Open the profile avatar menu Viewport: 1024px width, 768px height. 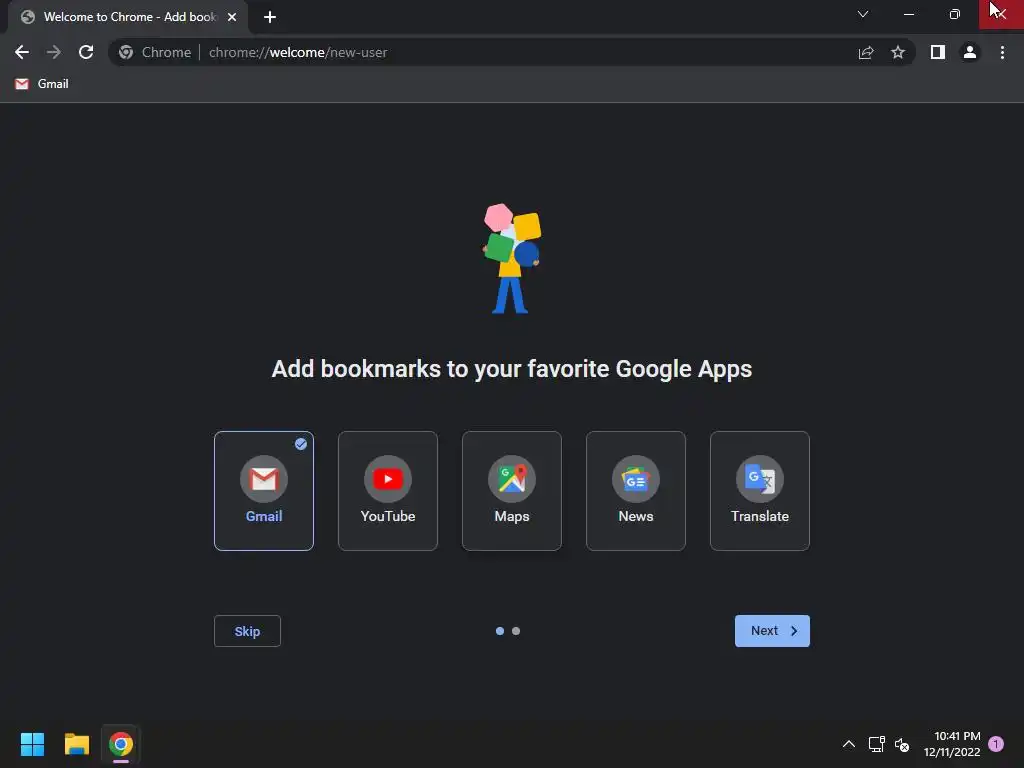tap(970, 52)
